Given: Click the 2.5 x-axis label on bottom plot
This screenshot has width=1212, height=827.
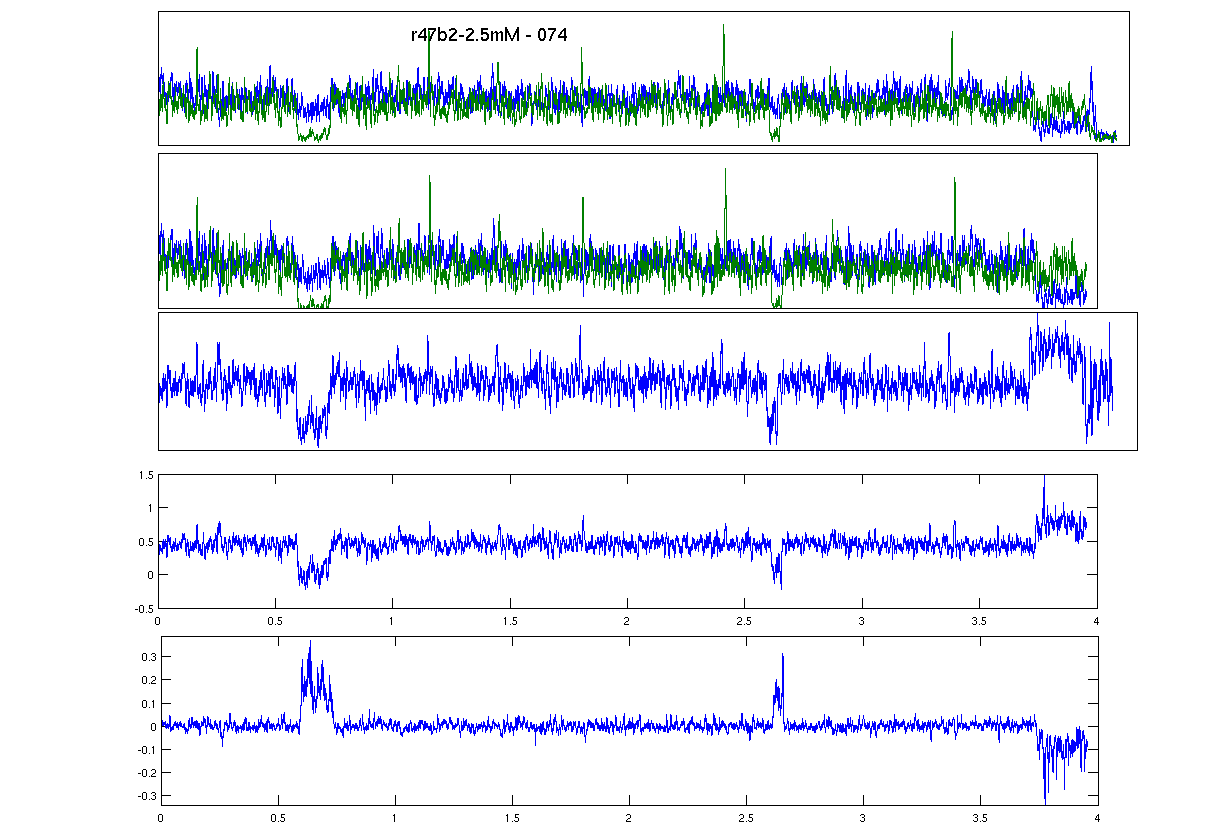Looking at the screenshot, I should tap(746, 817).
